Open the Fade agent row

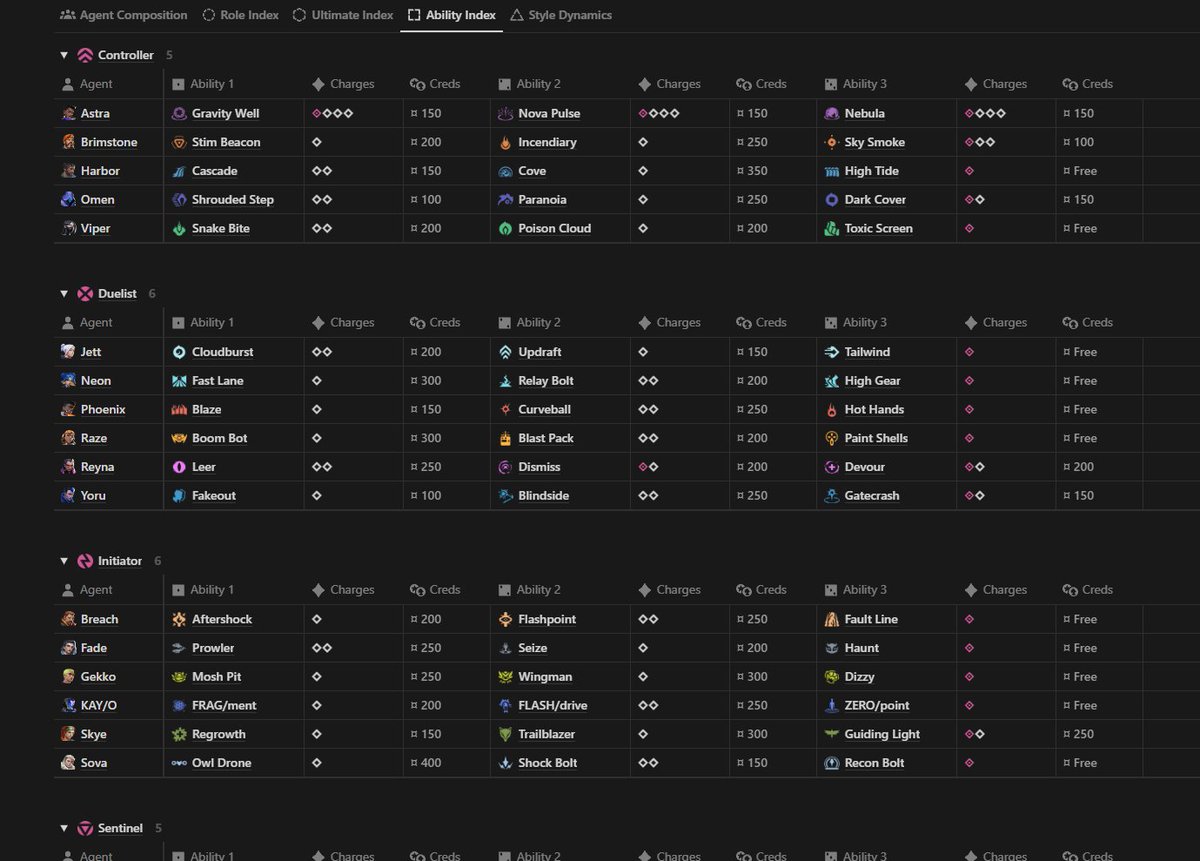pyautogui.click(x=94, y=648)
